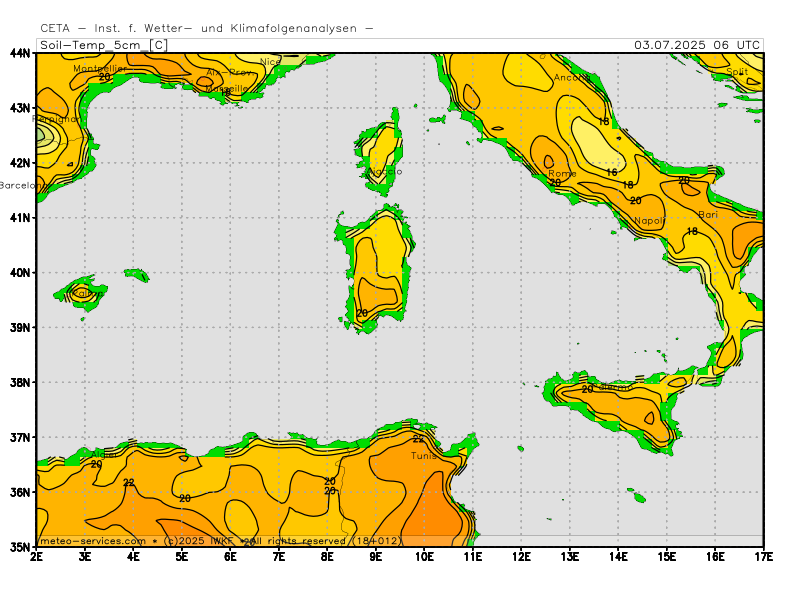Screen dimensions: 800x600
Task: Click the meteo-services.com copyright line
Action: tap(221, 541)
